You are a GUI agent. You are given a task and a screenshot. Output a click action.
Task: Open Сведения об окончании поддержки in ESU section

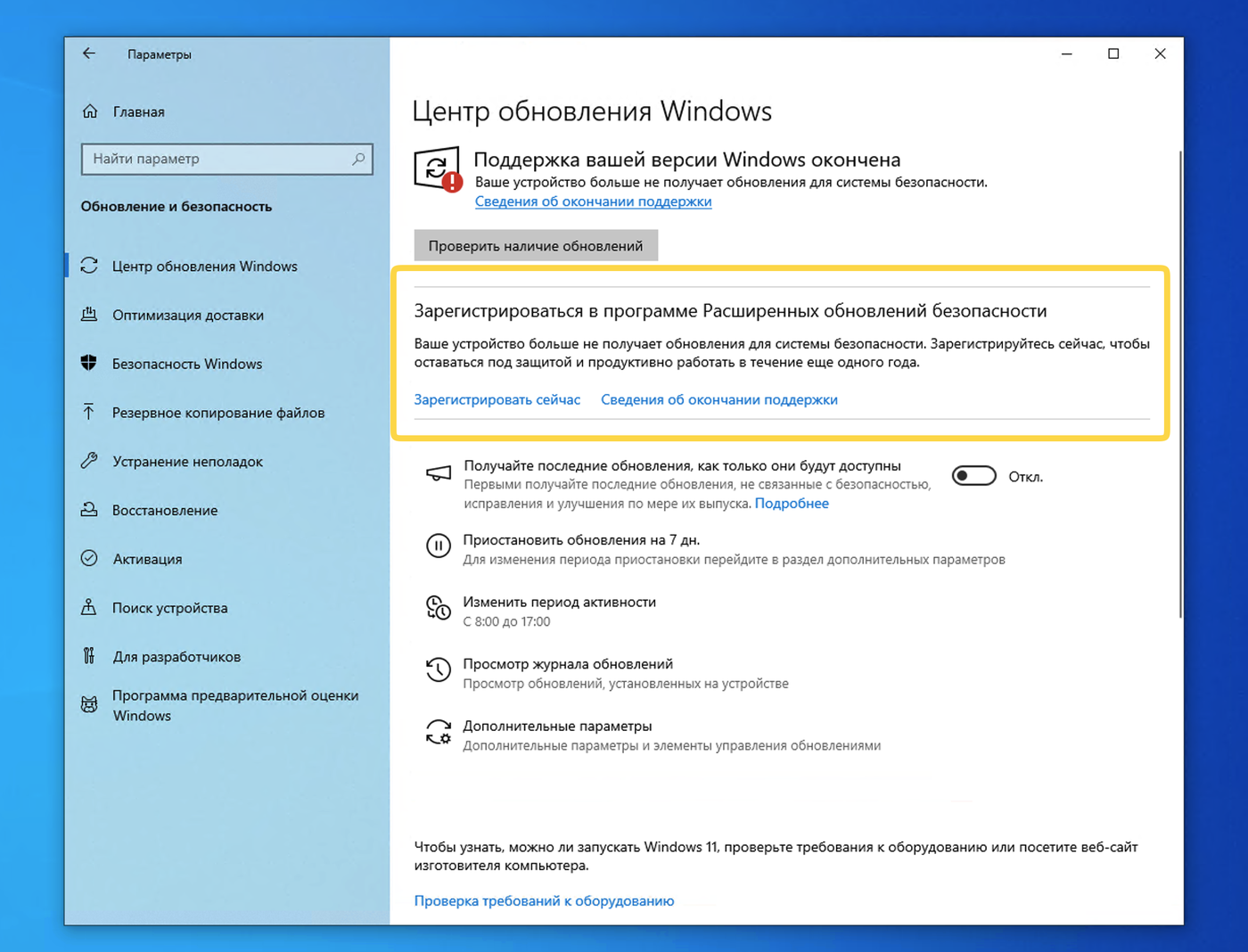[x=719, y=399]
